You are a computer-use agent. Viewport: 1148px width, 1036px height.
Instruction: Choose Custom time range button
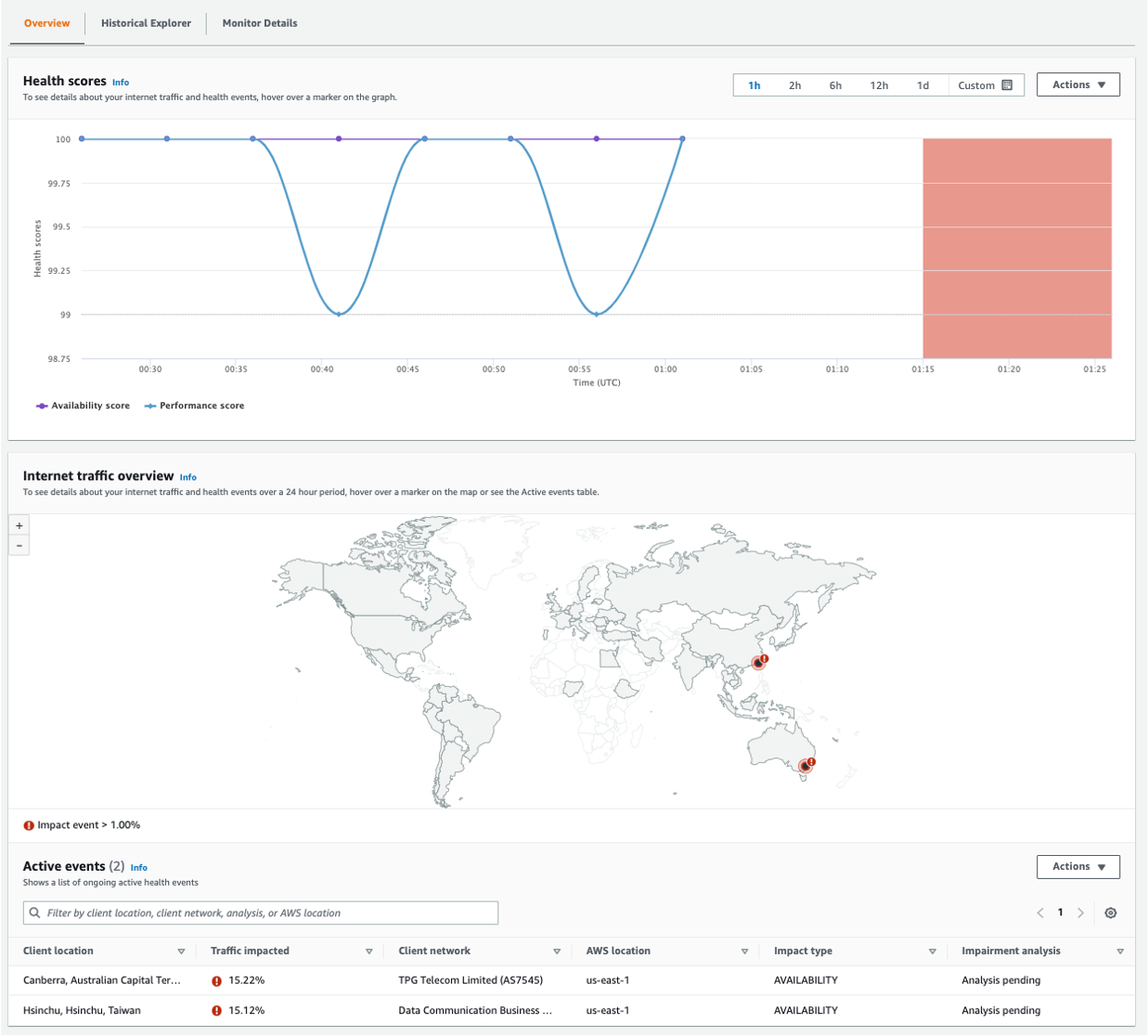coord(985,85)
